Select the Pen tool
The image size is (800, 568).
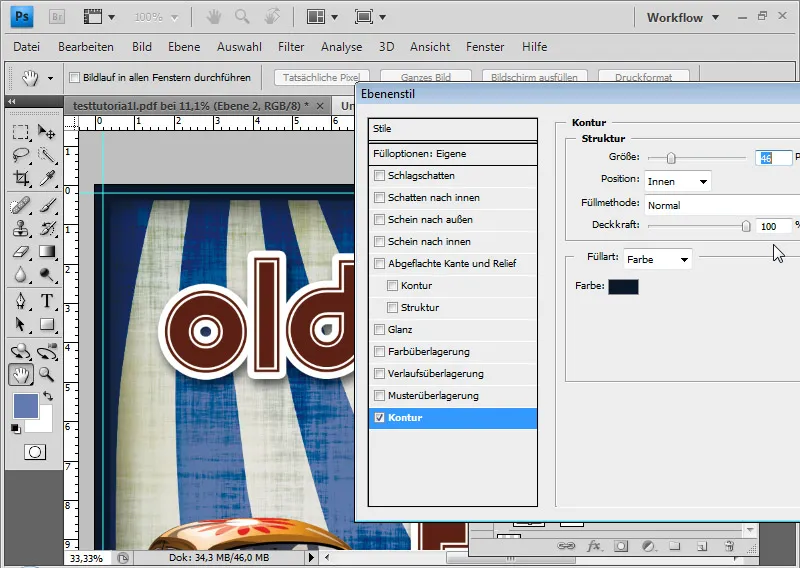(21, 301)
